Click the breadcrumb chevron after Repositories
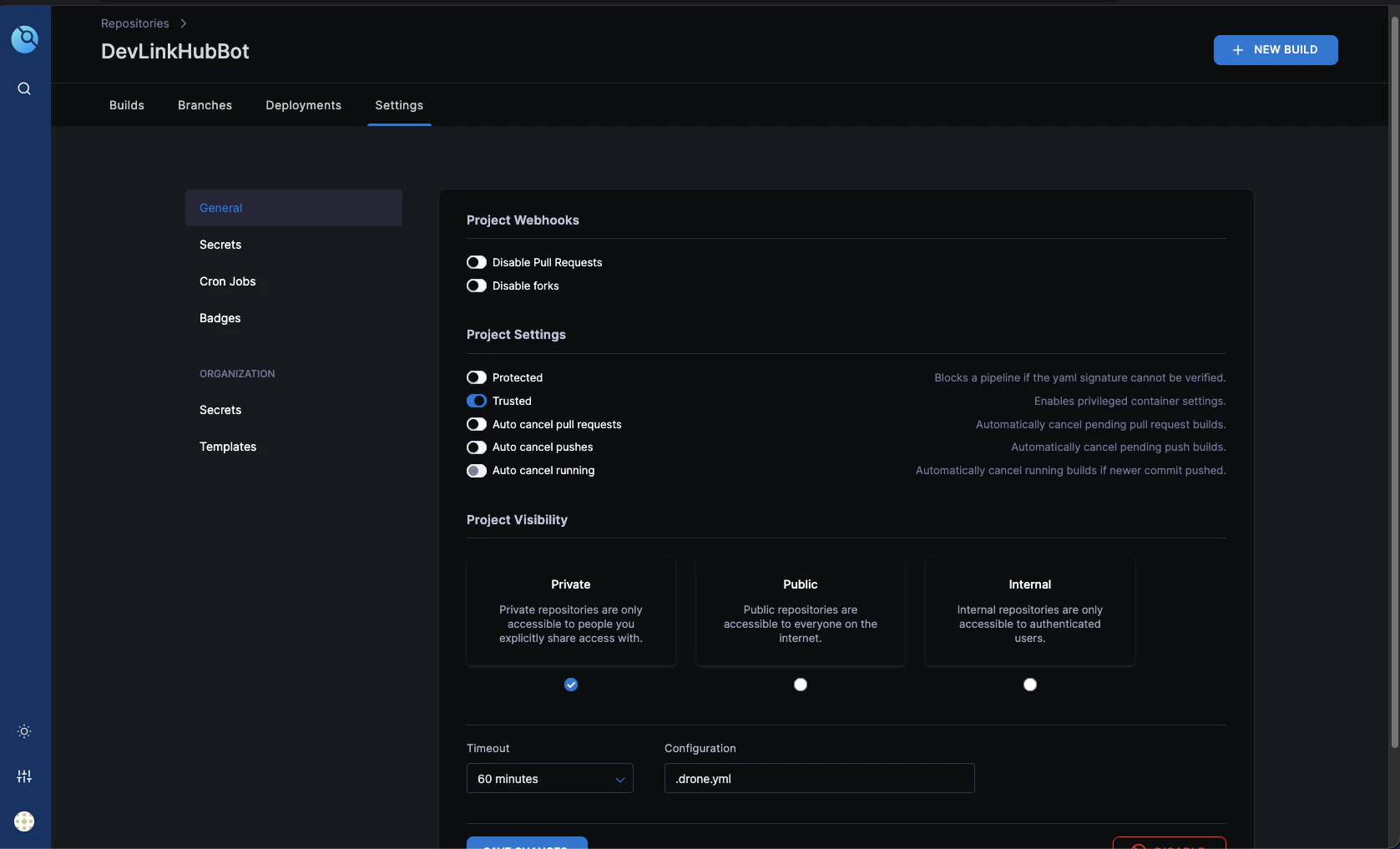The height and width of the screenshot is (849, 1400). pos(184,23)
